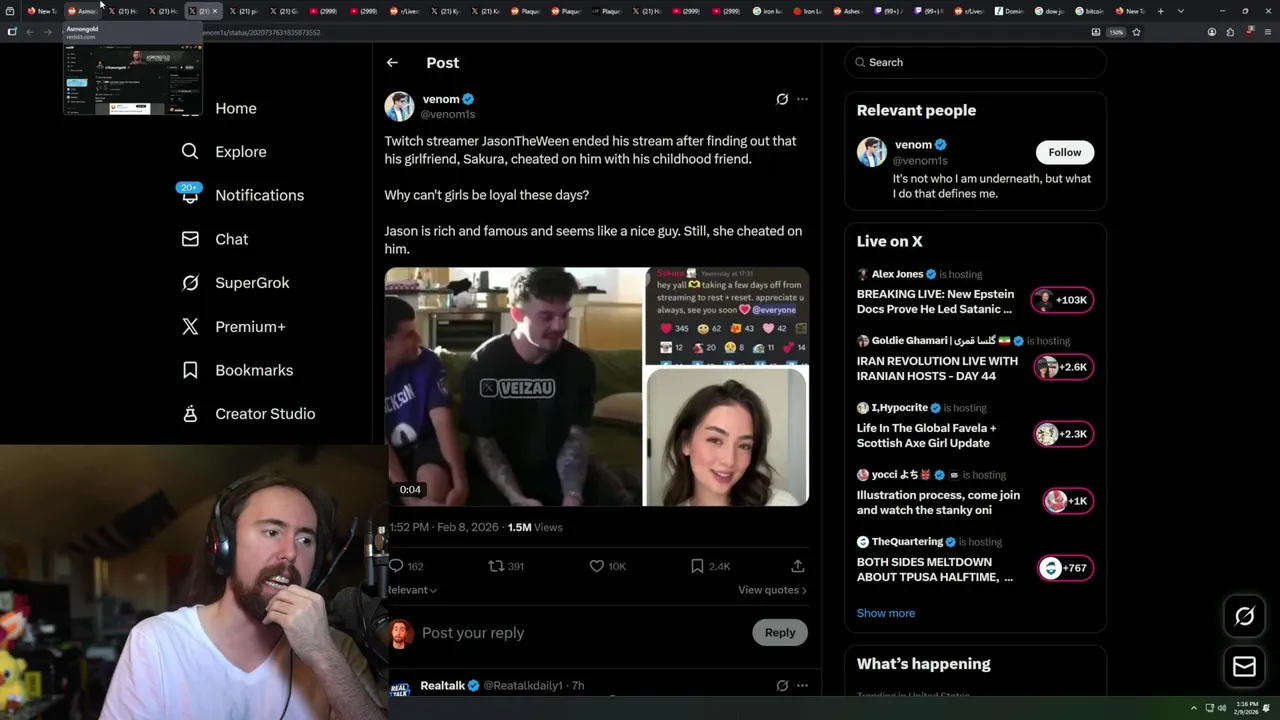This screenshot has width=1280, height=720.
Task: Open the more options menu on venom's post
Action: point(802,99)
